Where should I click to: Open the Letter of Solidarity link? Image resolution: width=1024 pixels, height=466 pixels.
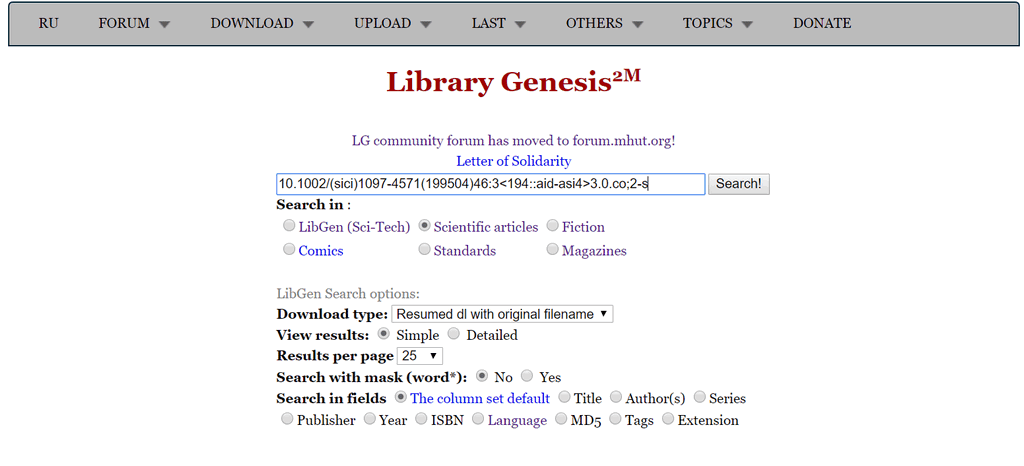513,161
